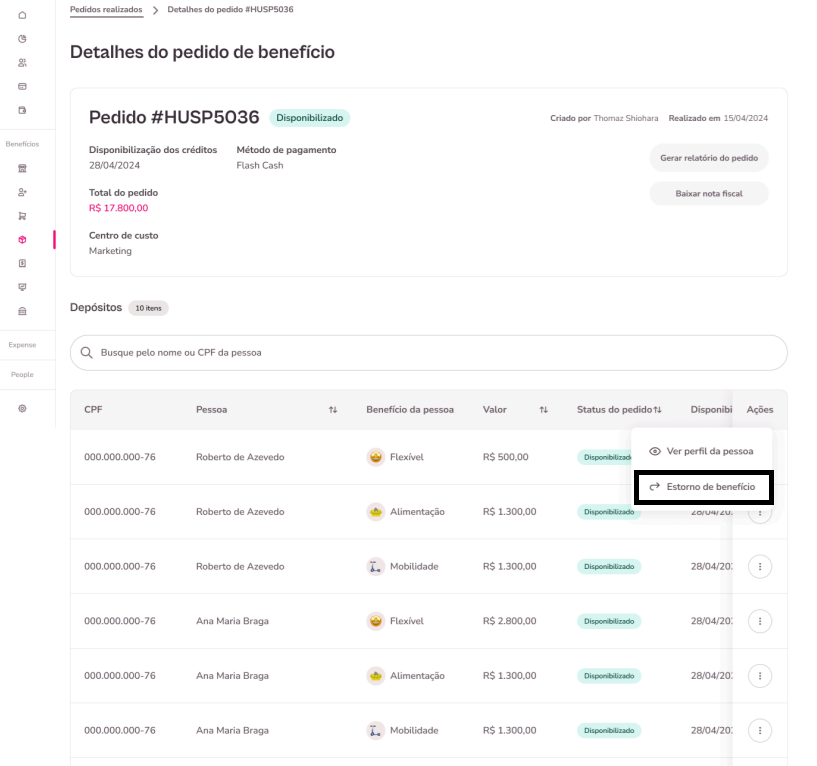Open actions for Roberto de Azevedo's Mobilidade row
The image size is (817, 766).
coord(760,566)
